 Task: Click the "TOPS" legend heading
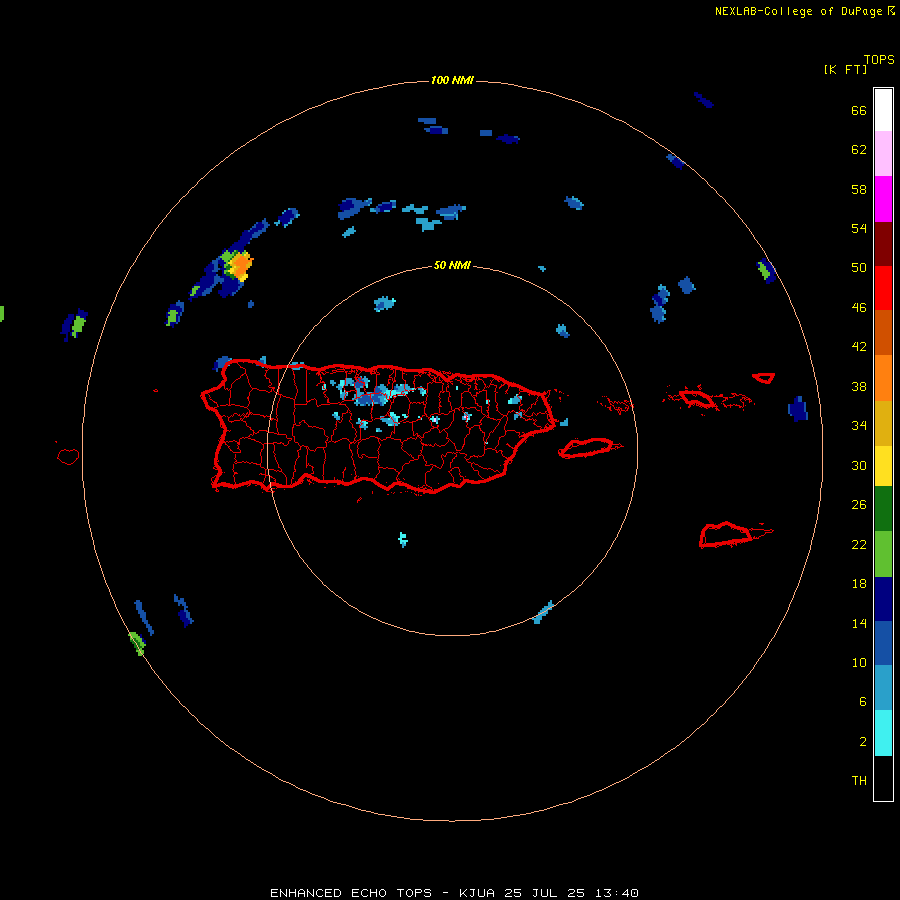point(879,59)
